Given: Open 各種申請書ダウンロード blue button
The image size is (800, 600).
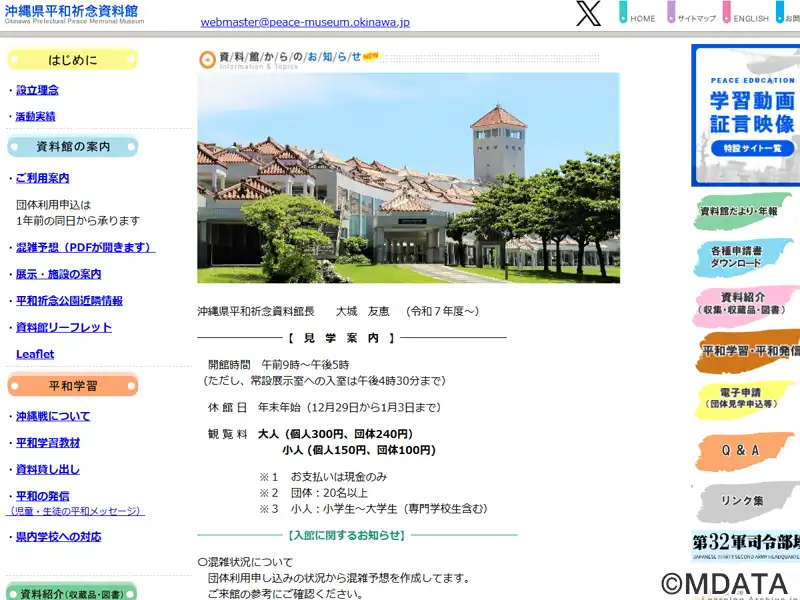Looking at the screenshot, I should pos(746,257).
